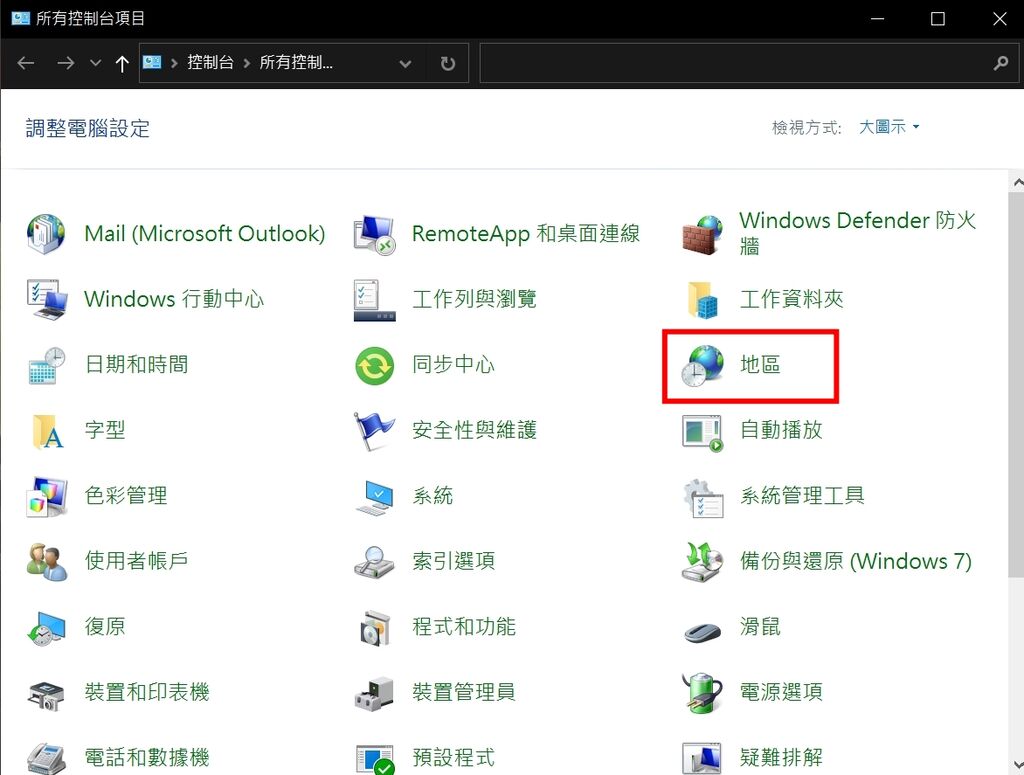Open the 電源選項 battery icon
This screenshot has height=775, width=1024.
(x=702, y=692)
